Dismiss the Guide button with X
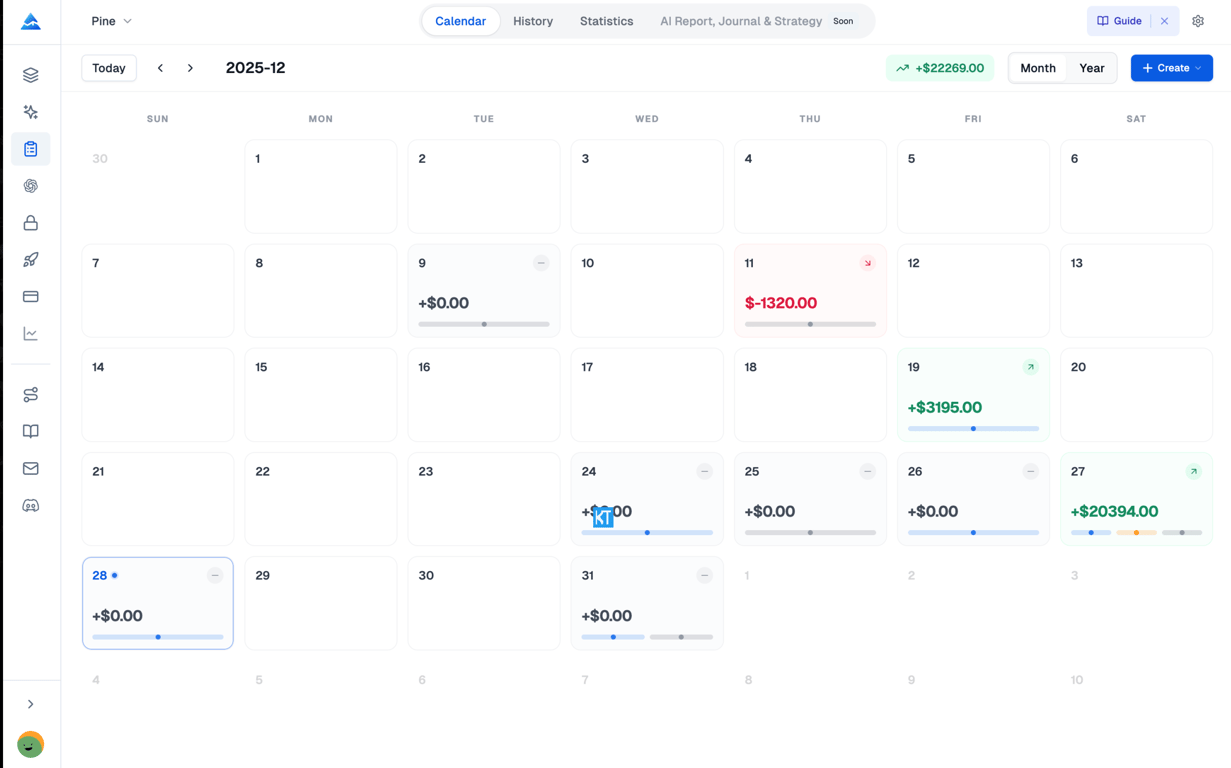Image resolution: width=1231 pixels, height=768 pixels. (x=1164, y=21)
